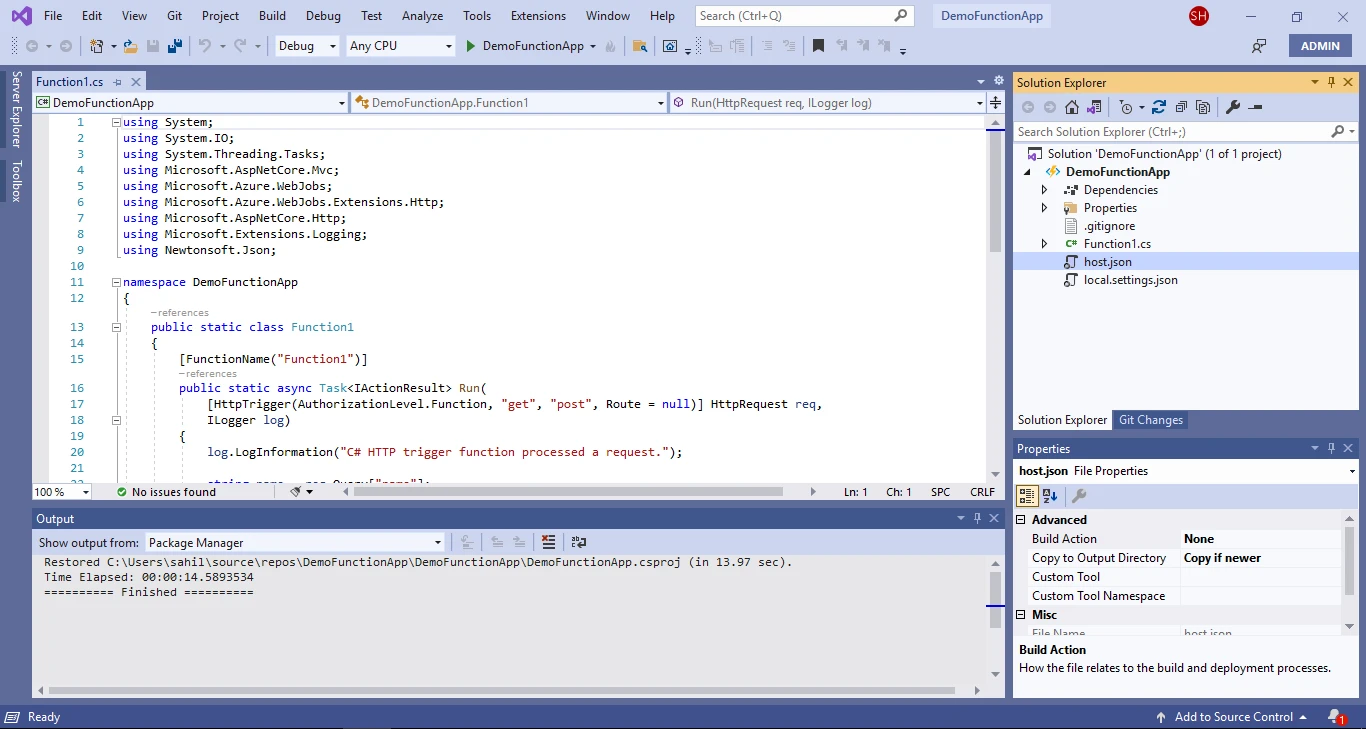Click inside the Search Solution Explorer box
This screenshot has height=729, width=1366.
click(1150, 131)
